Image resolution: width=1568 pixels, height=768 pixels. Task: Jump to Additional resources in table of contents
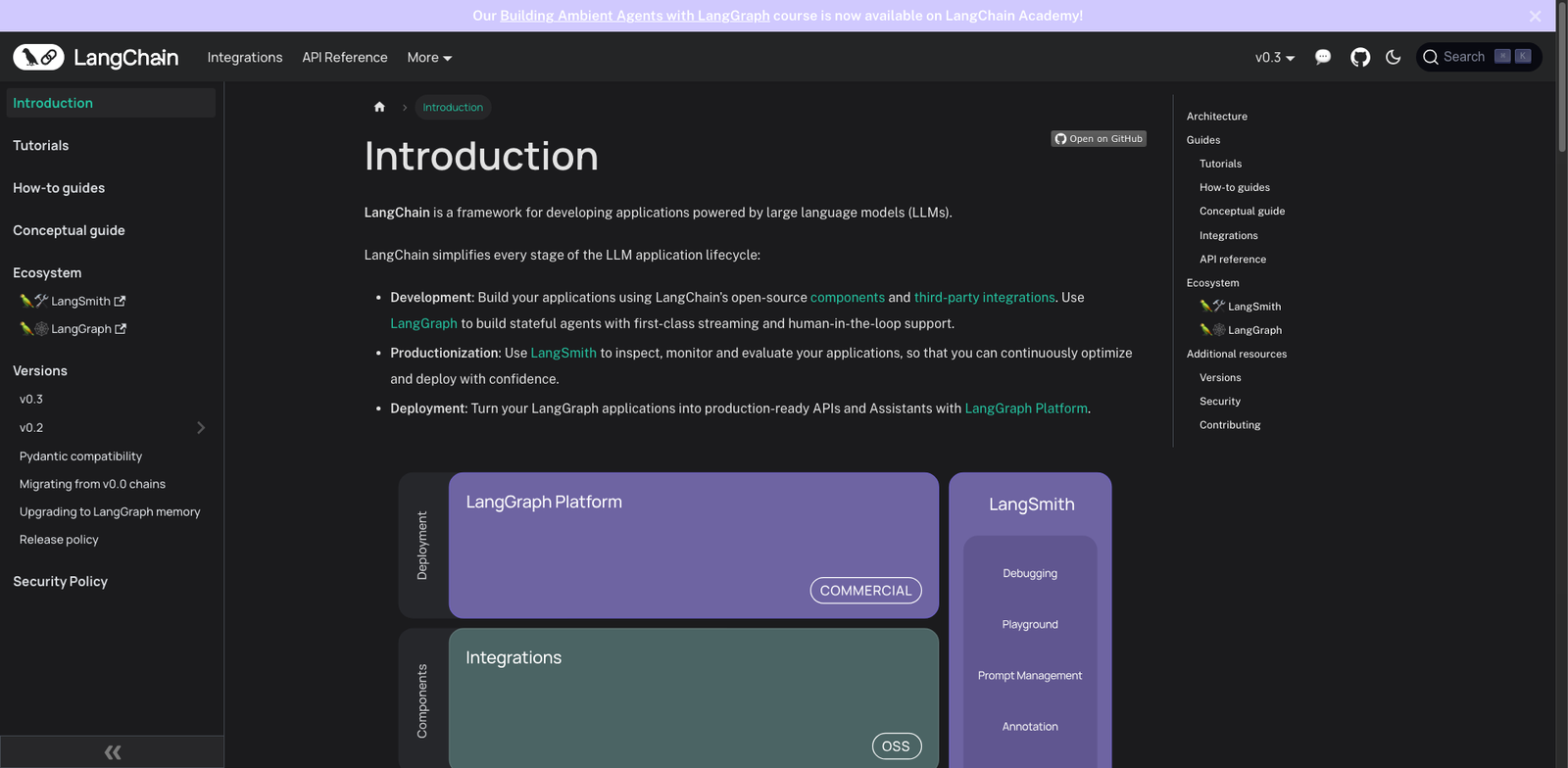(x=1237, y=354)
